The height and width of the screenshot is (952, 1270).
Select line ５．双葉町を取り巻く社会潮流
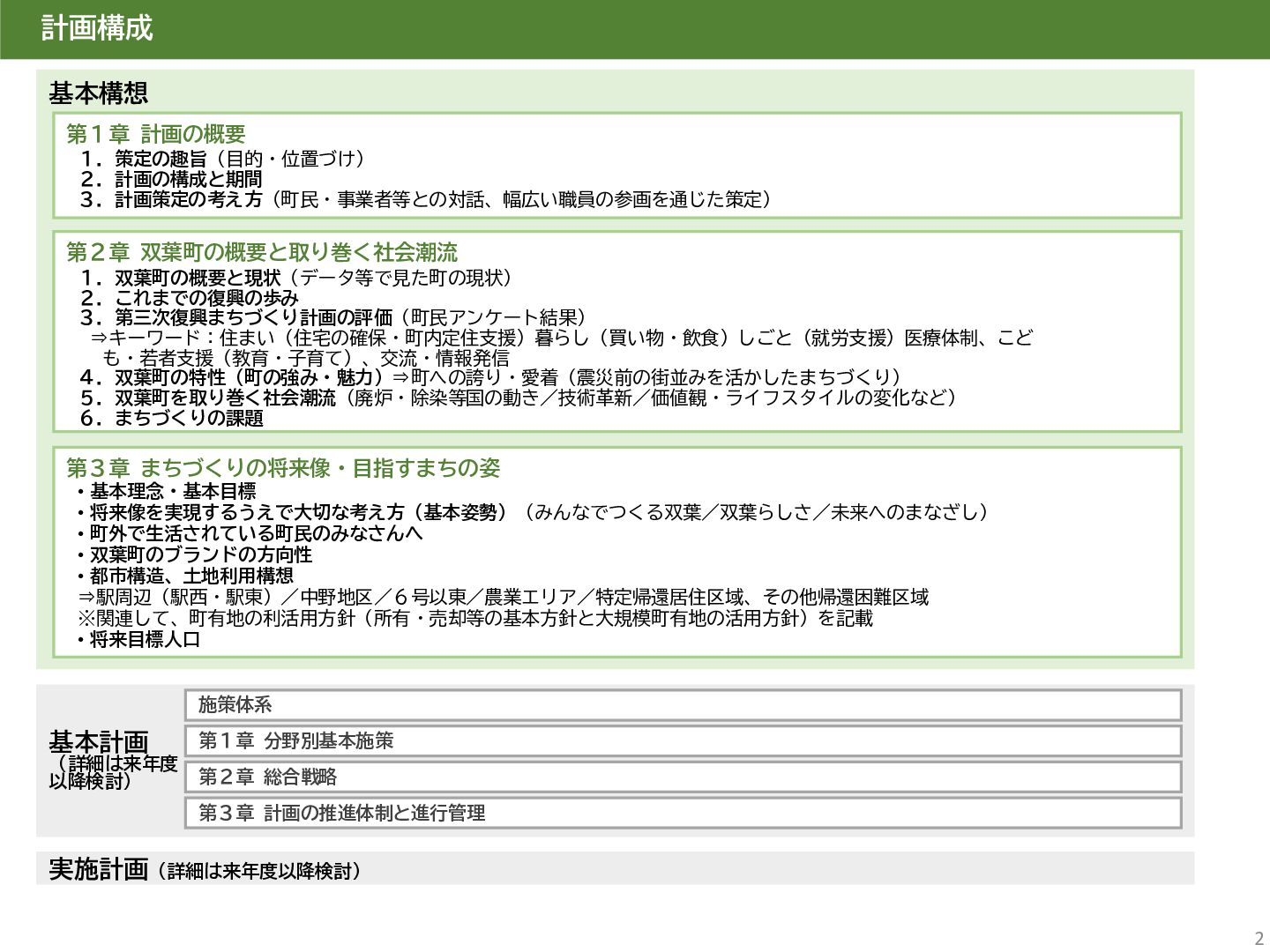point(519,398)
